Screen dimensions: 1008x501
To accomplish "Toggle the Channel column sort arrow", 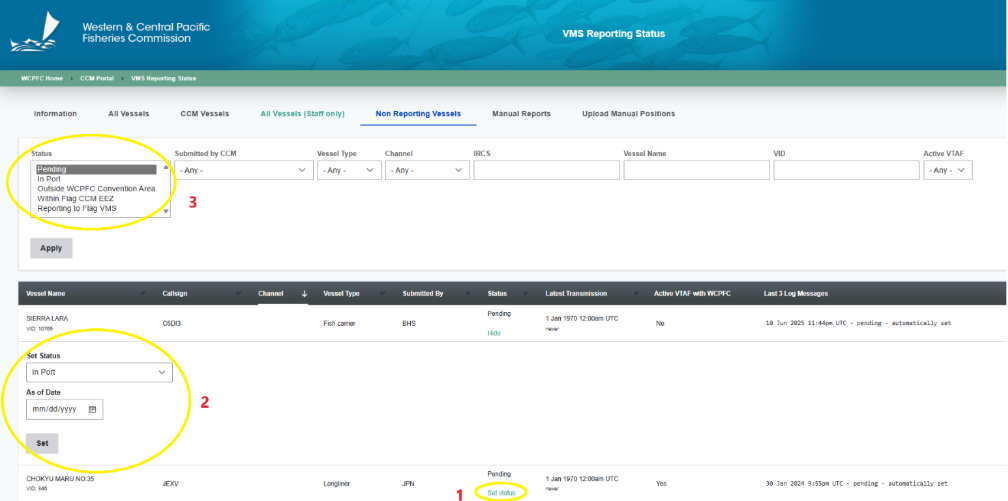I will coord(305,293).
